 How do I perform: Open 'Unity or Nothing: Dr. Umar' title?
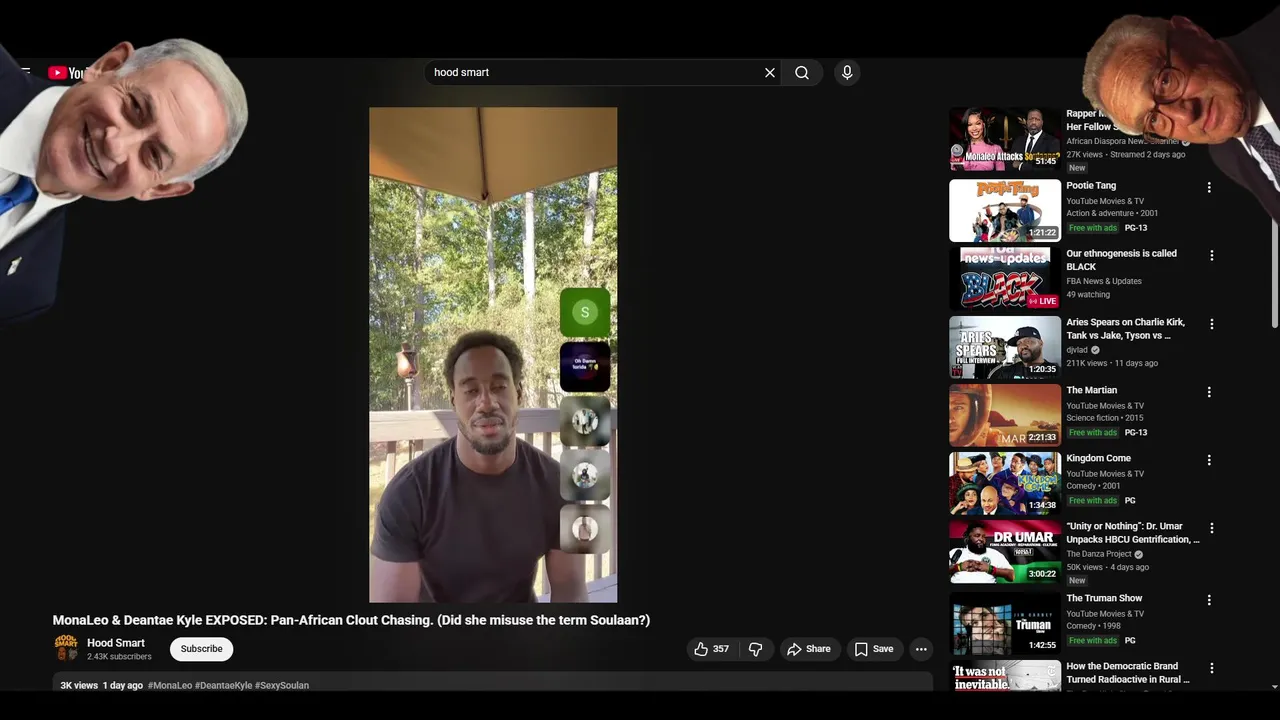coord(1133,533)
